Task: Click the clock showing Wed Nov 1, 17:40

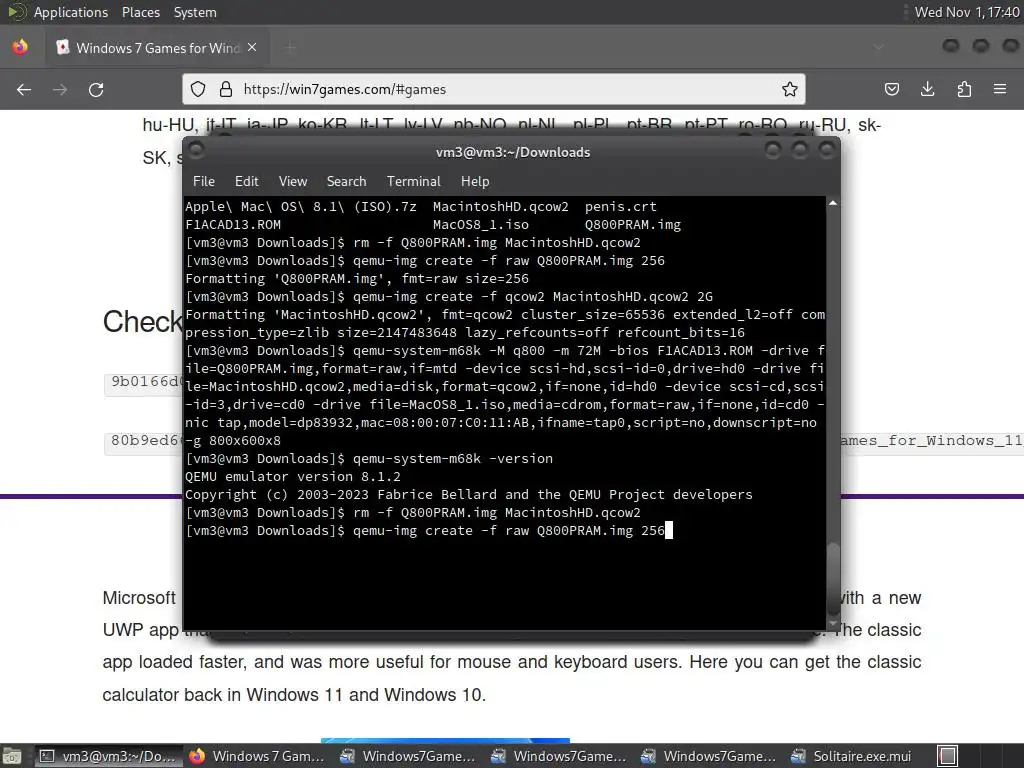Action: (967, 12)
